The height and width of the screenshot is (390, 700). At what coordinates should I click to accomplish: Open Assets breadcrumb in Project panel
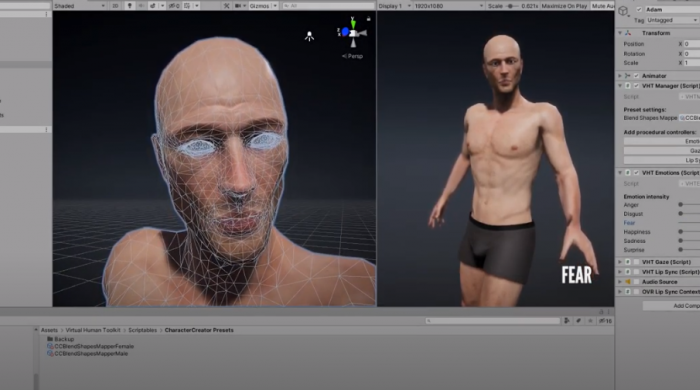(x=49, y=330)
